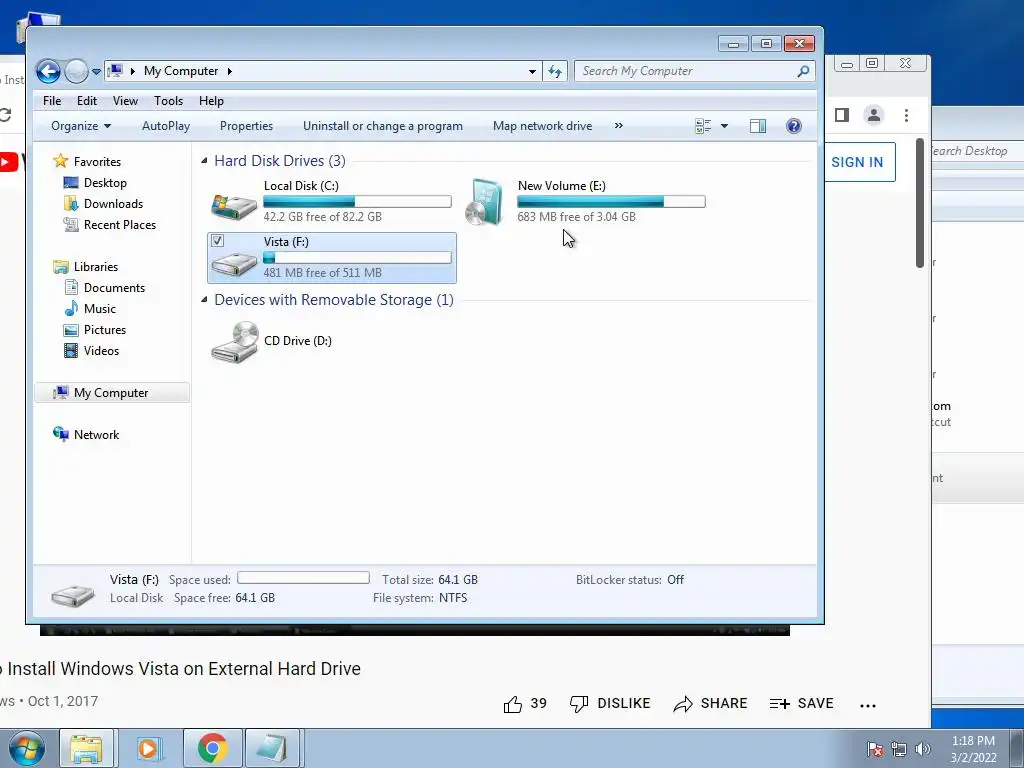Open the address bar history dropdown
The width and height of the screenshot is (1024, 768).
[532, 72]
